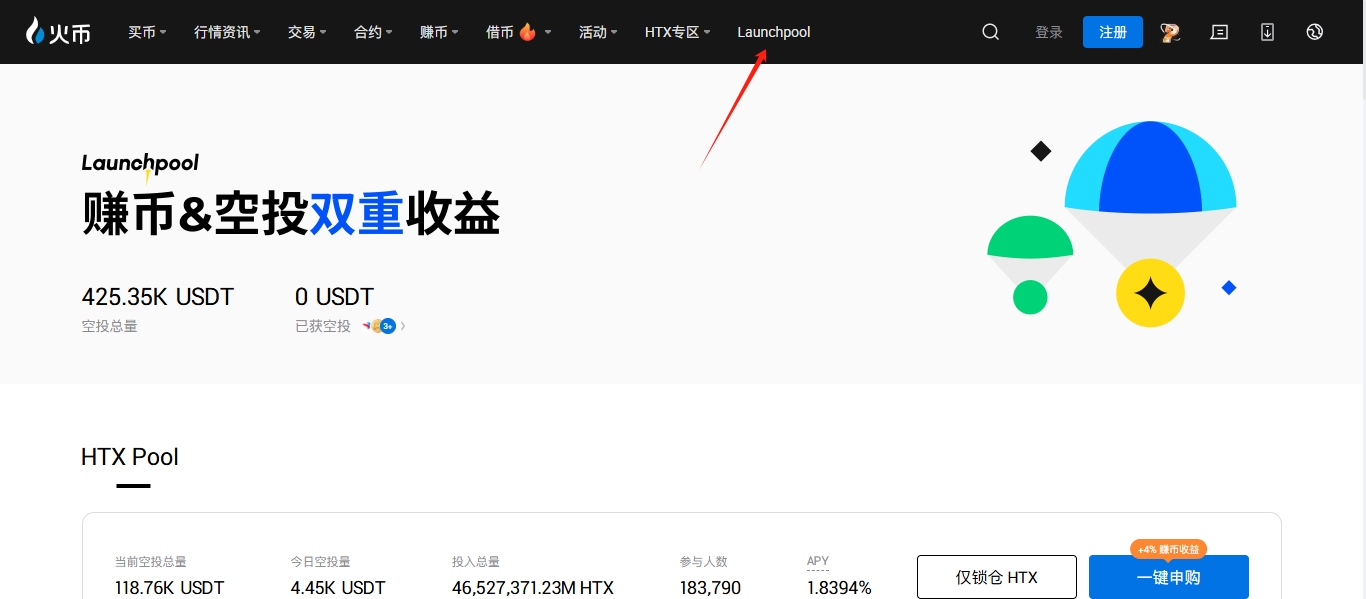Open the language globe icon
1366x599 pixels.
[x=1315, y=32]
